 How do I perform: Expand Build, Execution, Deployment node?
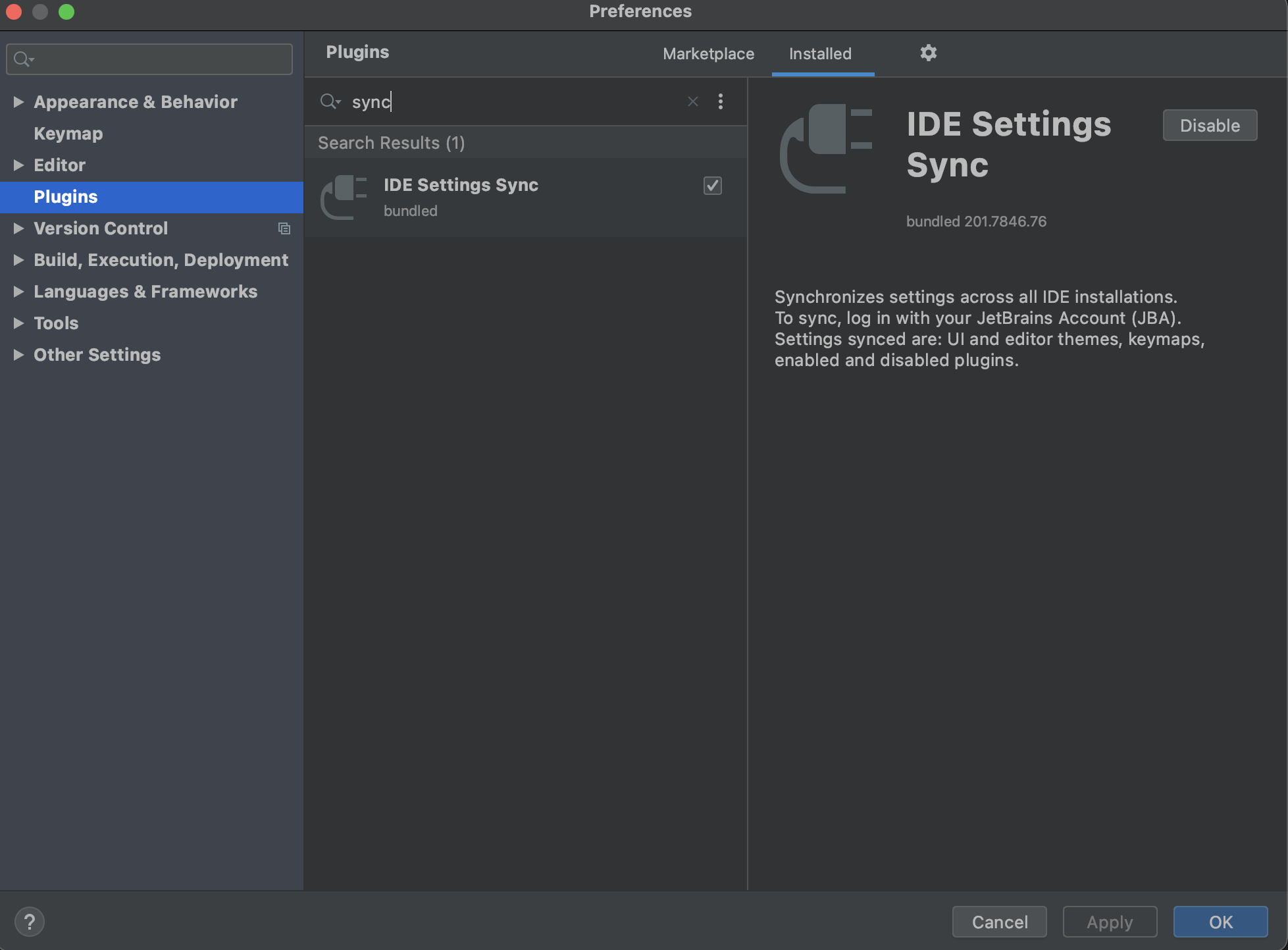pyautogui.click(x=18, y=260)
